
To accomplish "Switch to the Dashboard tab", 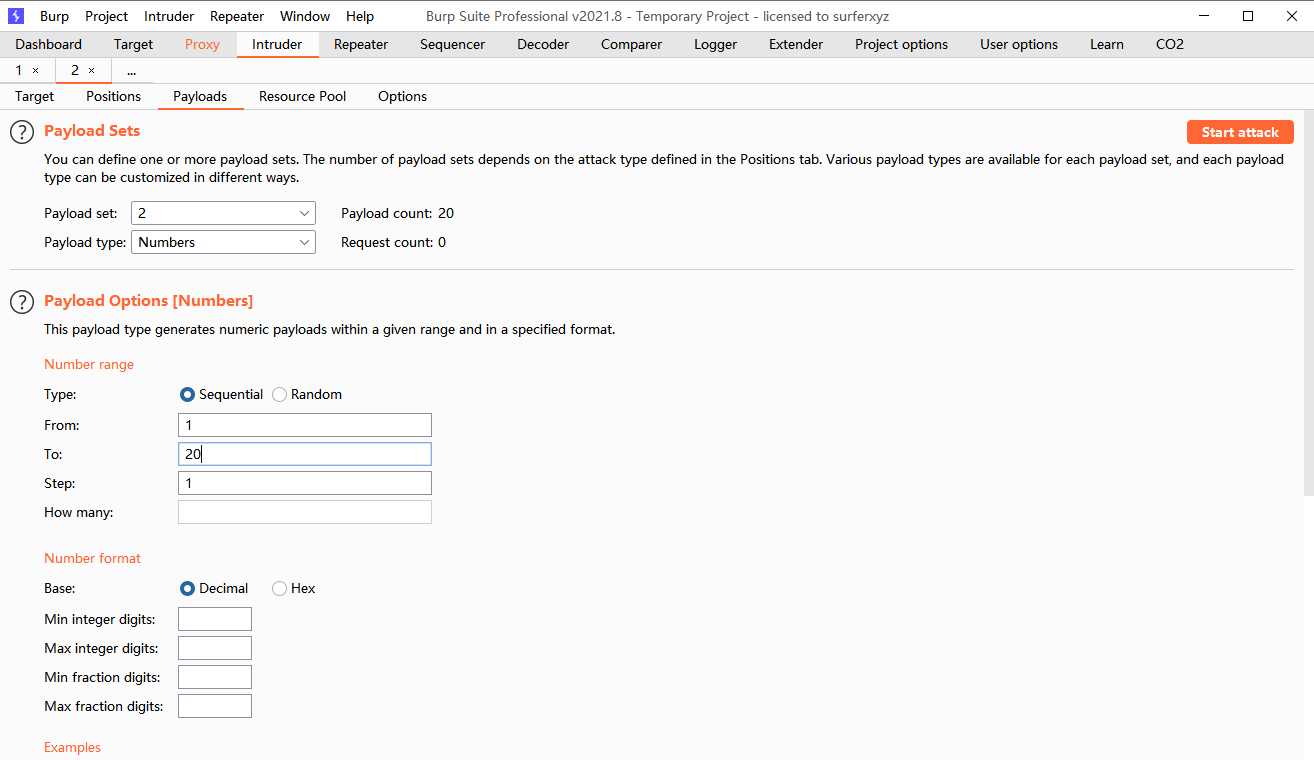I will pos(49,44).
